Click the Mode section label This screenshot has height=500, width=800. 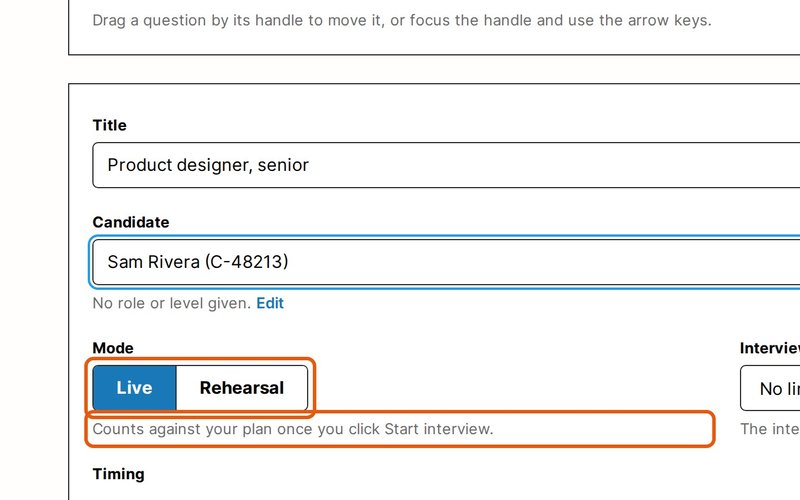[x=113, y=348]
